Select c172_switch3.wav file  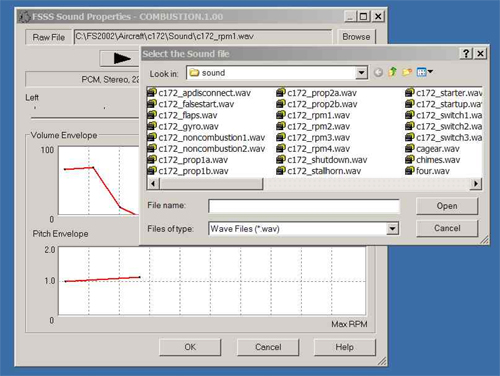(444, 137)
